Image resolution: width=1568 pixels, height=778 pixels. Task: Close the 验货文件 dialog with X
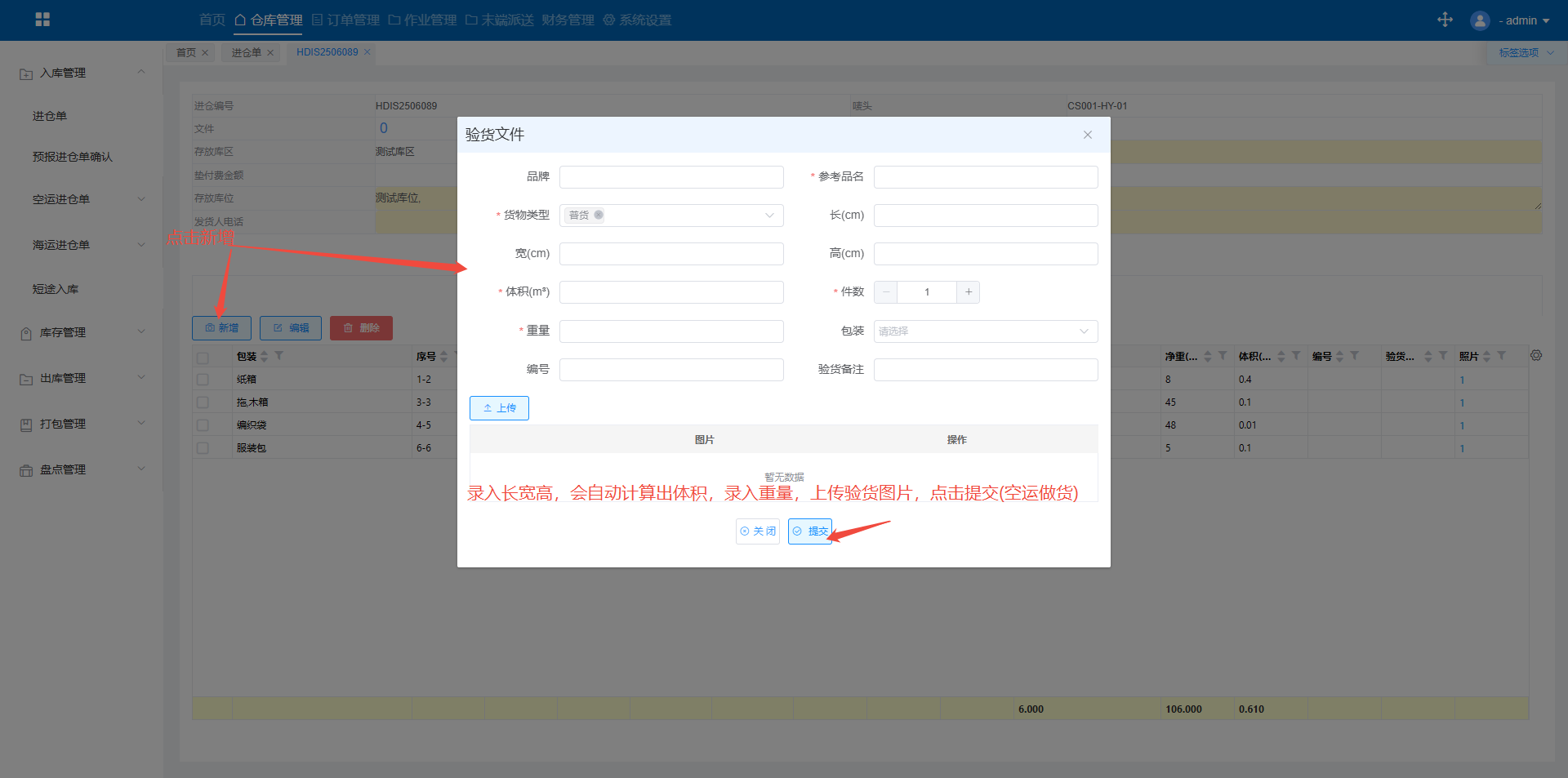[1088, 135]
